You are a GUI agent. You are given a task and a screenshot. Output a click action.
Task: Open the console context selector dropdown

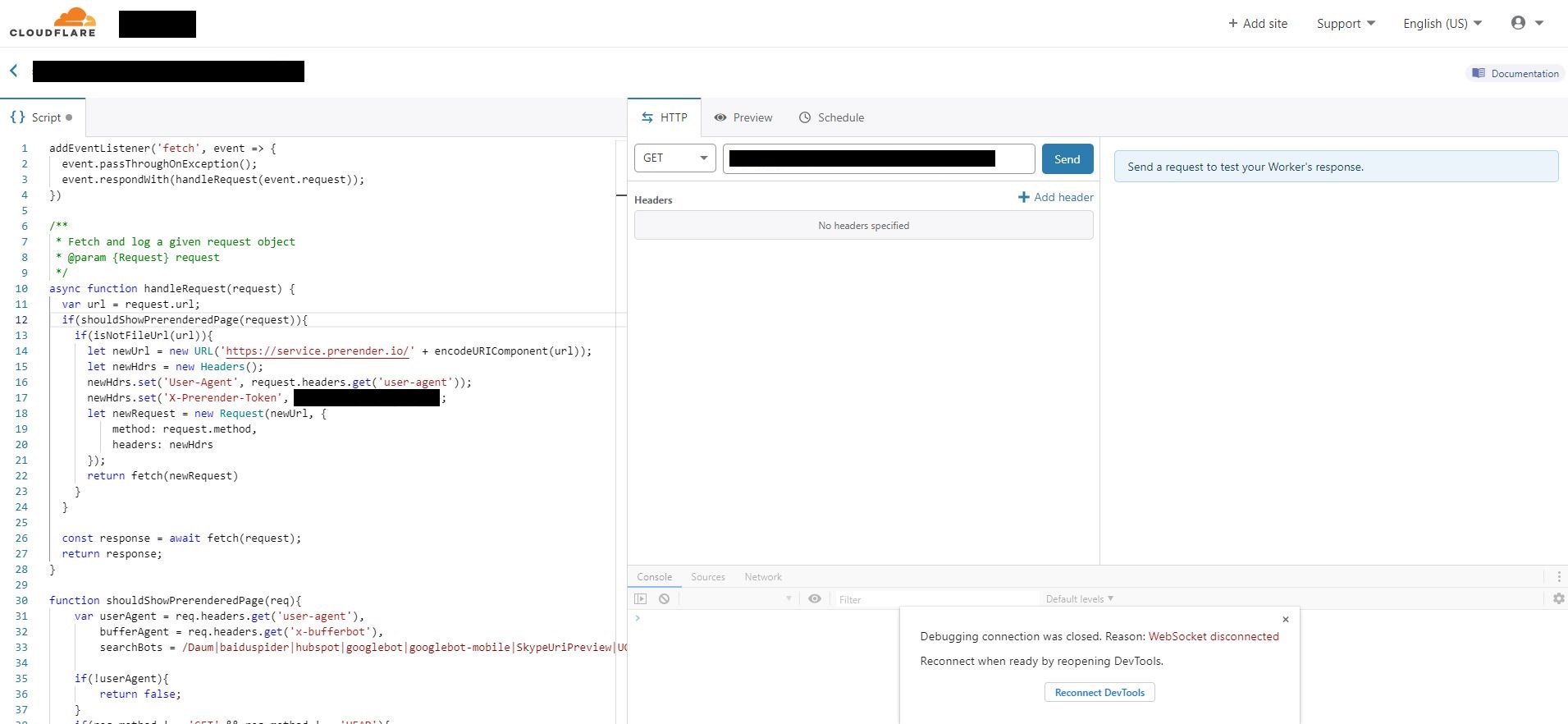[x=737, y=599]
